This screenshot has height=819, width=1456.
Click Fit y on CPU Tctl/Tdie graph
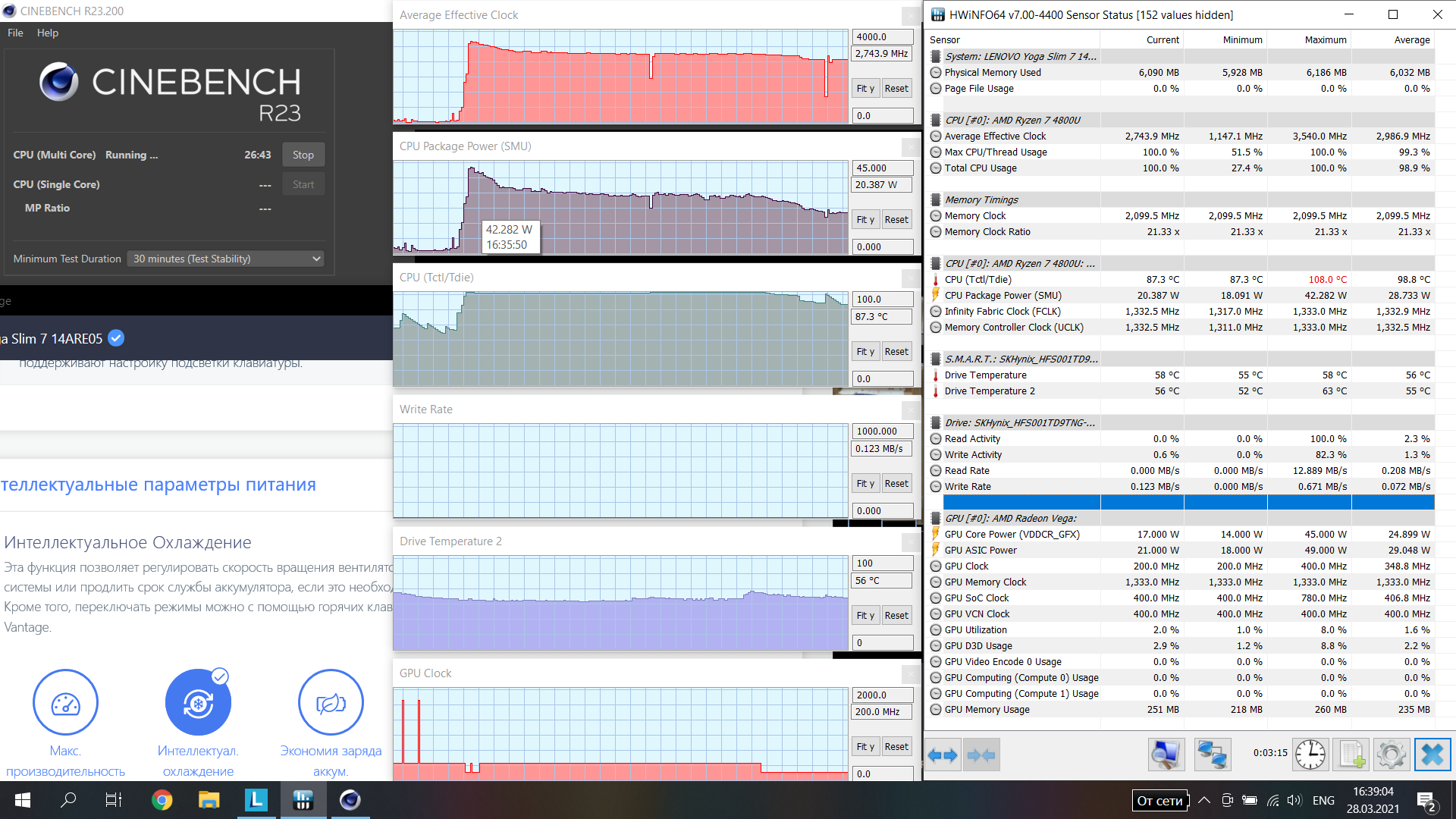tap(865, 351)
